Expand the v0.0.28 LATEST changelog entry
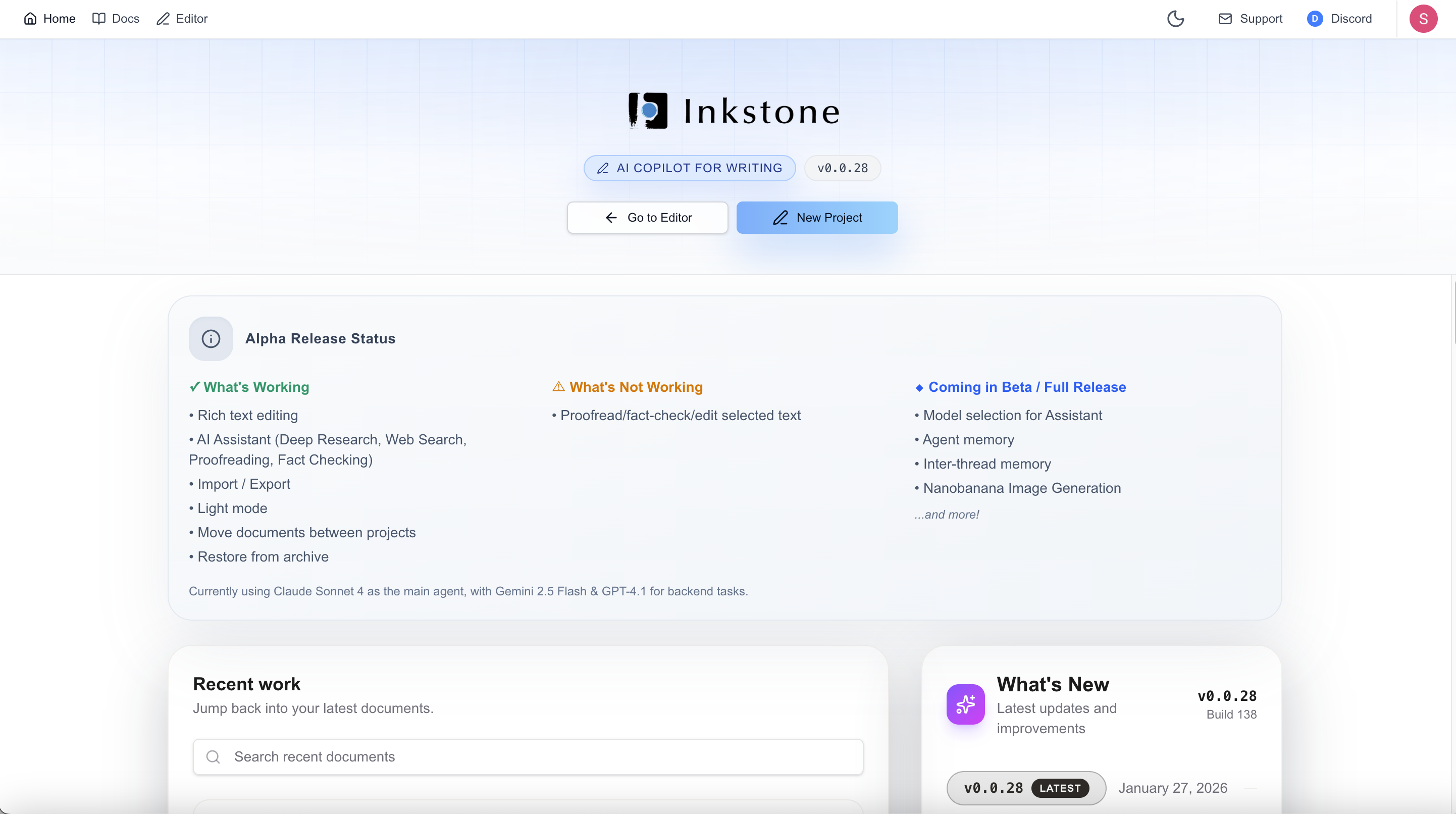 [1026, 788]
